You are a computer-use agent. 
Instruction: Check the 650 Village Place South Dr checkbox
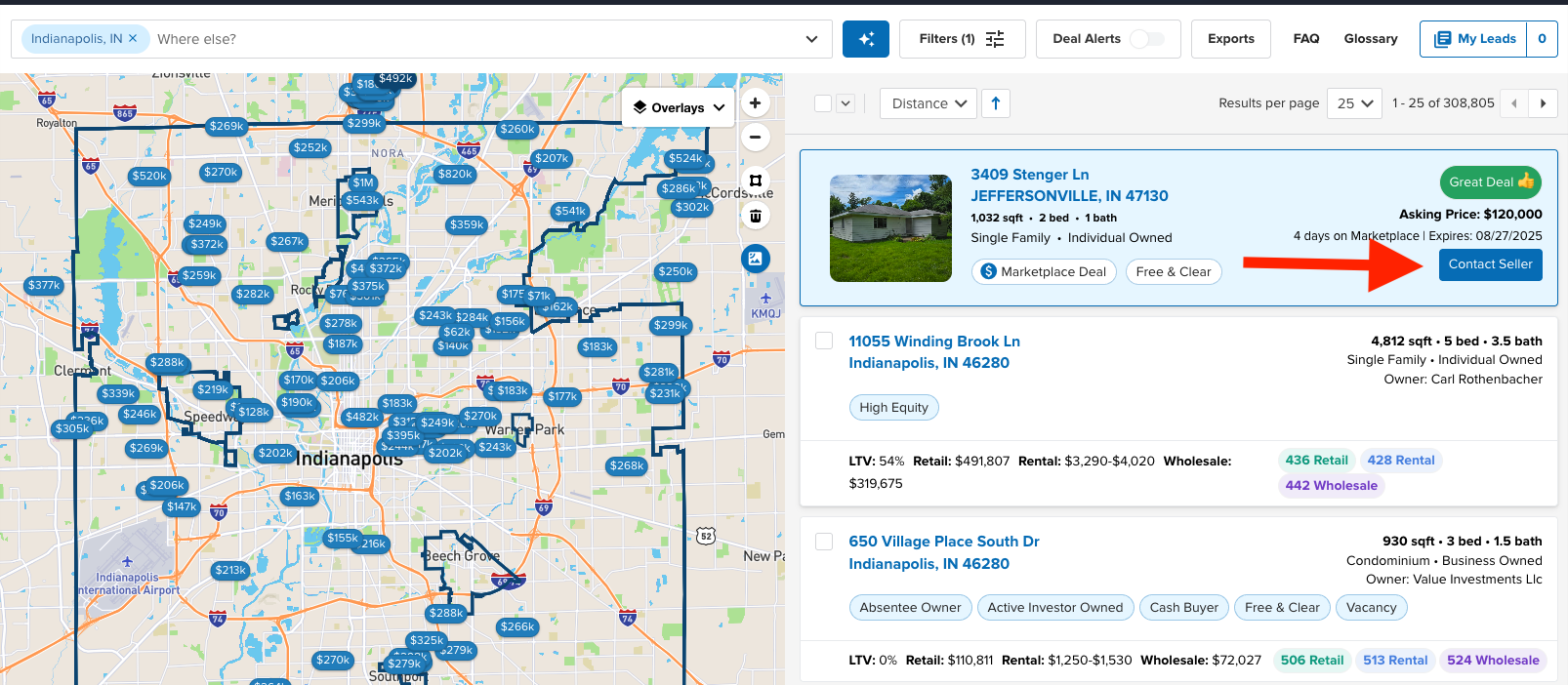824,542
